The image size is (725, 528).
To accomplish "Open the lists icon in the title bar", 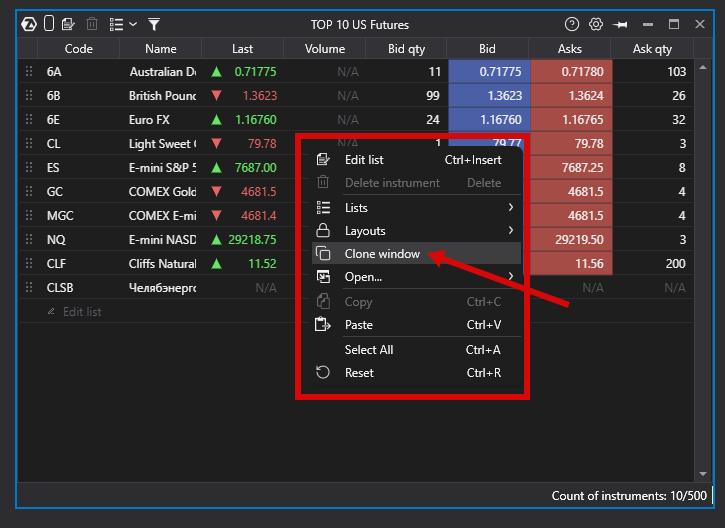I will 116,24.
